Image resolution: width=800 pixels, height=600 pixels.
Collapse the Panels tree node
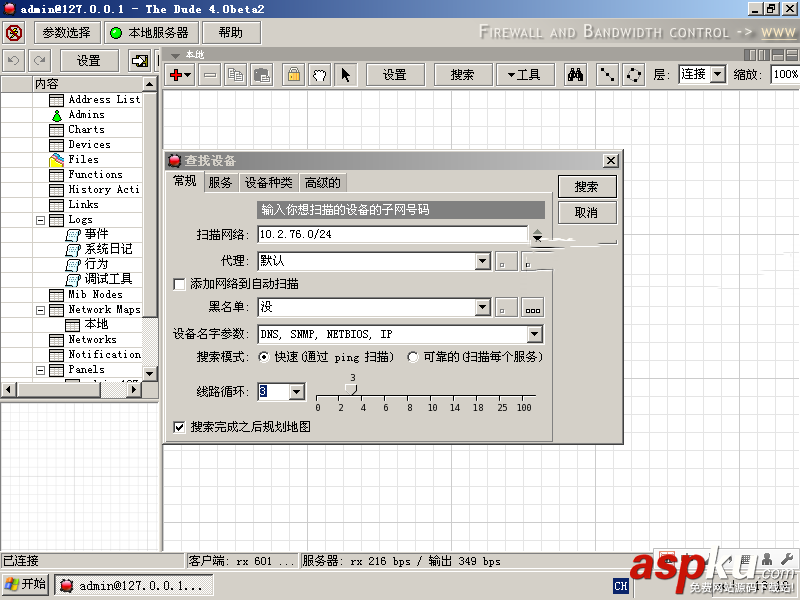tap(40, 370)
